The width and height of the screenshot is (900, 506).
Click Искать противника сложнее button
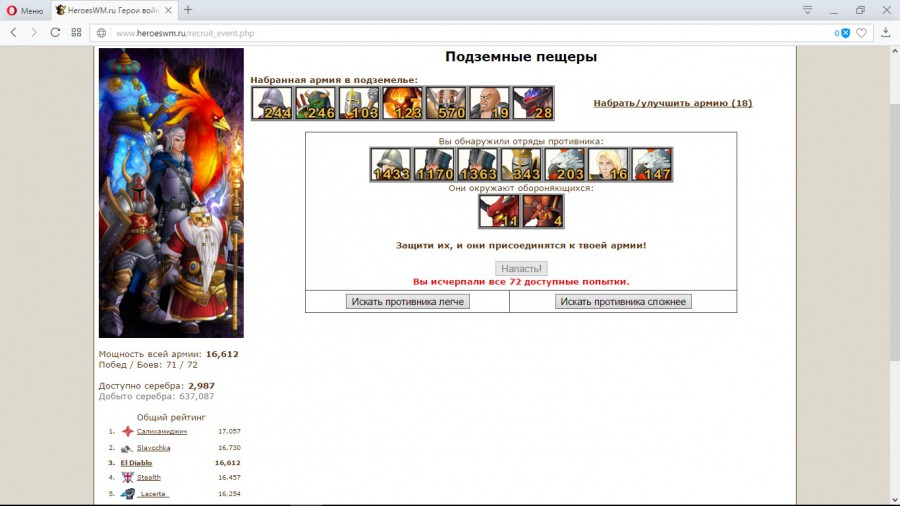click(x=623, y=302)
